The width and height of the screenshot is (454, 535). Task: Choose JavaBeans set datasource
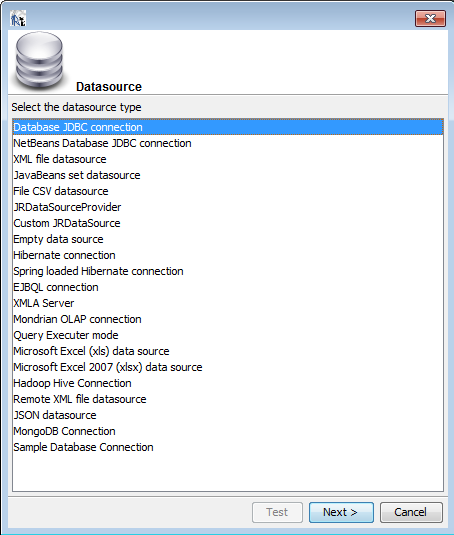pyautogui.click(x=228, y=175)
